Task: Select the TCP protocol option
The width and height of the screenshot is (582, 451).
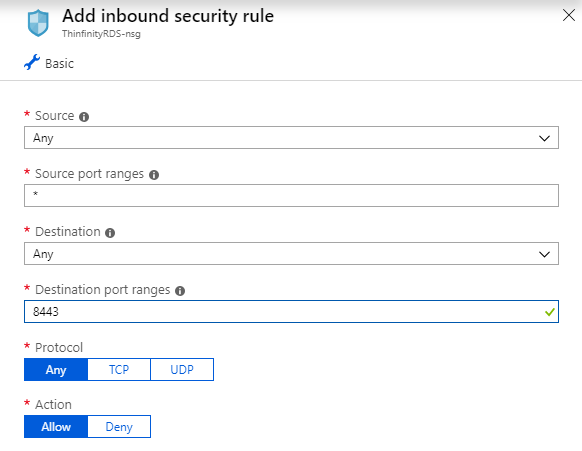Action: (x=119, y=369)
